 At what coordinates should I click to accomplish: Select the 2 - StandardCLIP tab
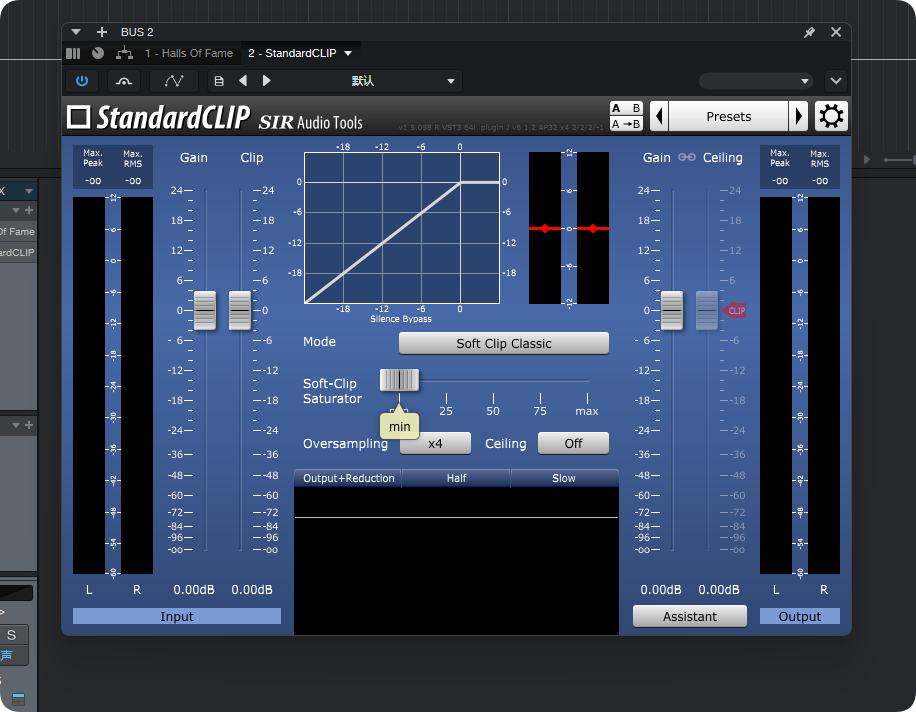click(x=292, y=53)
